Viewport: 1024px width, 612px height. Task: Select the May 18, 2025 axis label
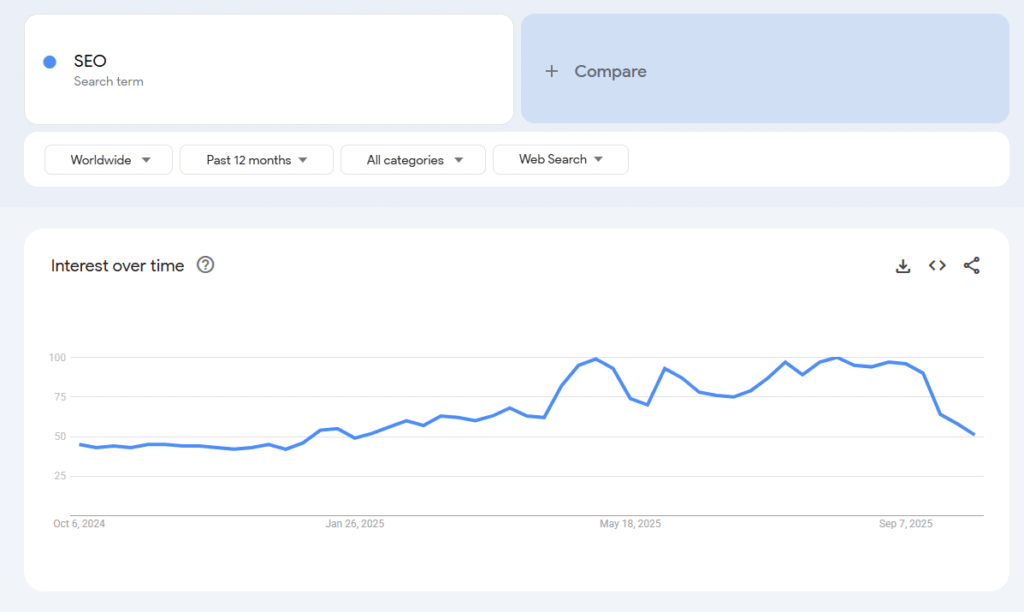tap(630, 524)
